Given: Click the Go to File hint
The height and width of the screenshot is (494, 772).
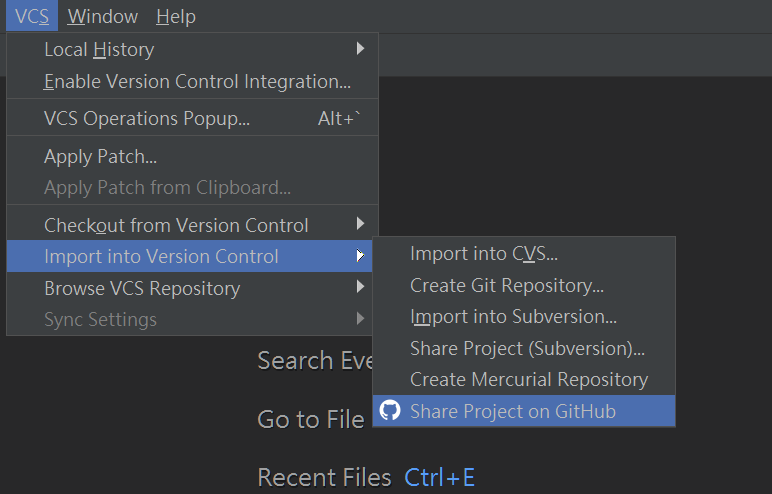Looking at the screenshot, I should tap(310, 420).
